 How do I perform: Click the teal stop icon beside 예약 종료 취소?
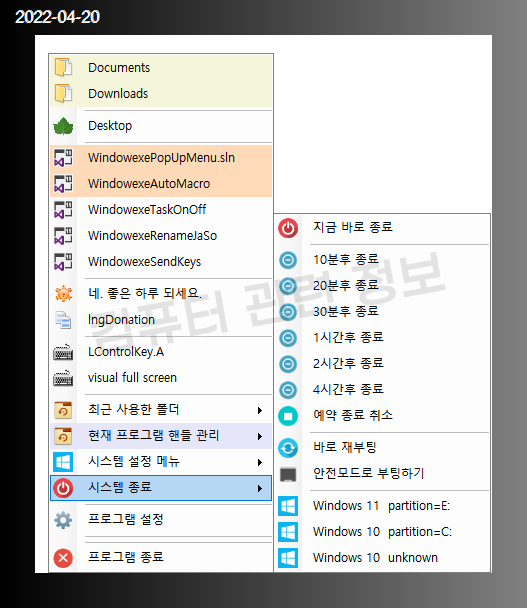(288, 416)
